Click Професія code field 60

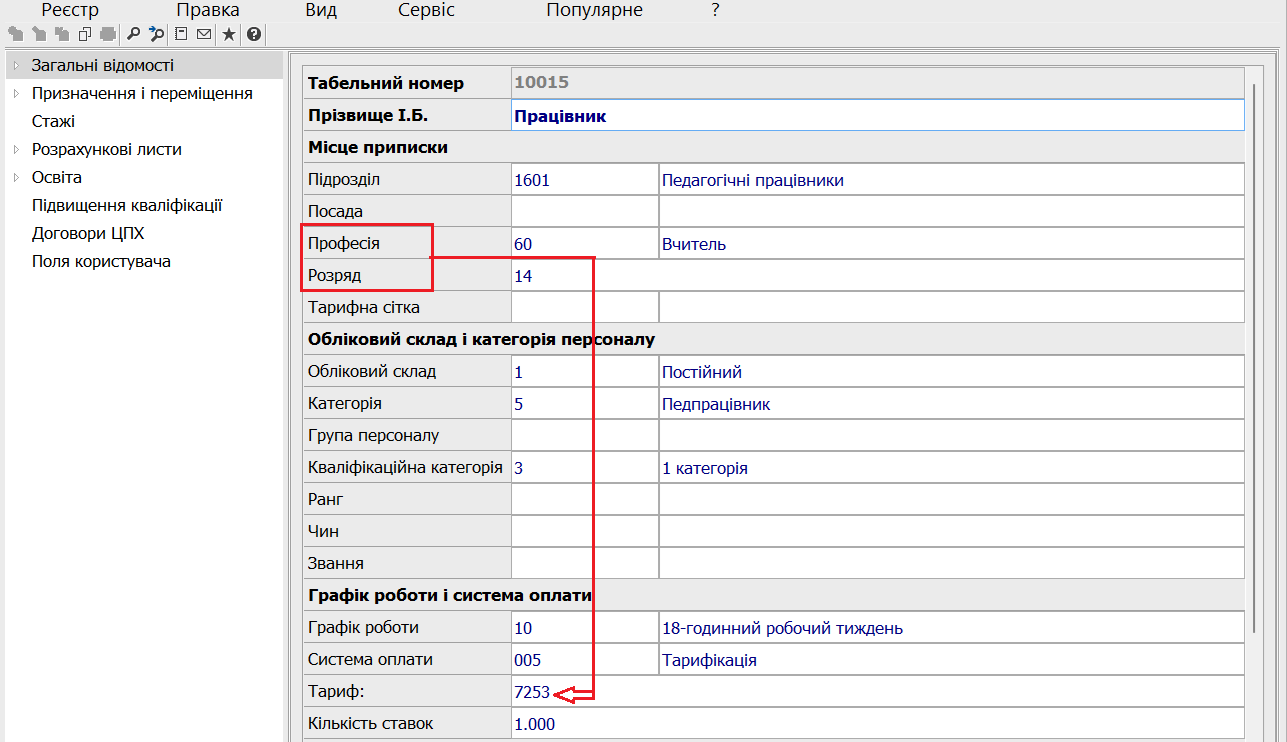(x=584, y=244)
